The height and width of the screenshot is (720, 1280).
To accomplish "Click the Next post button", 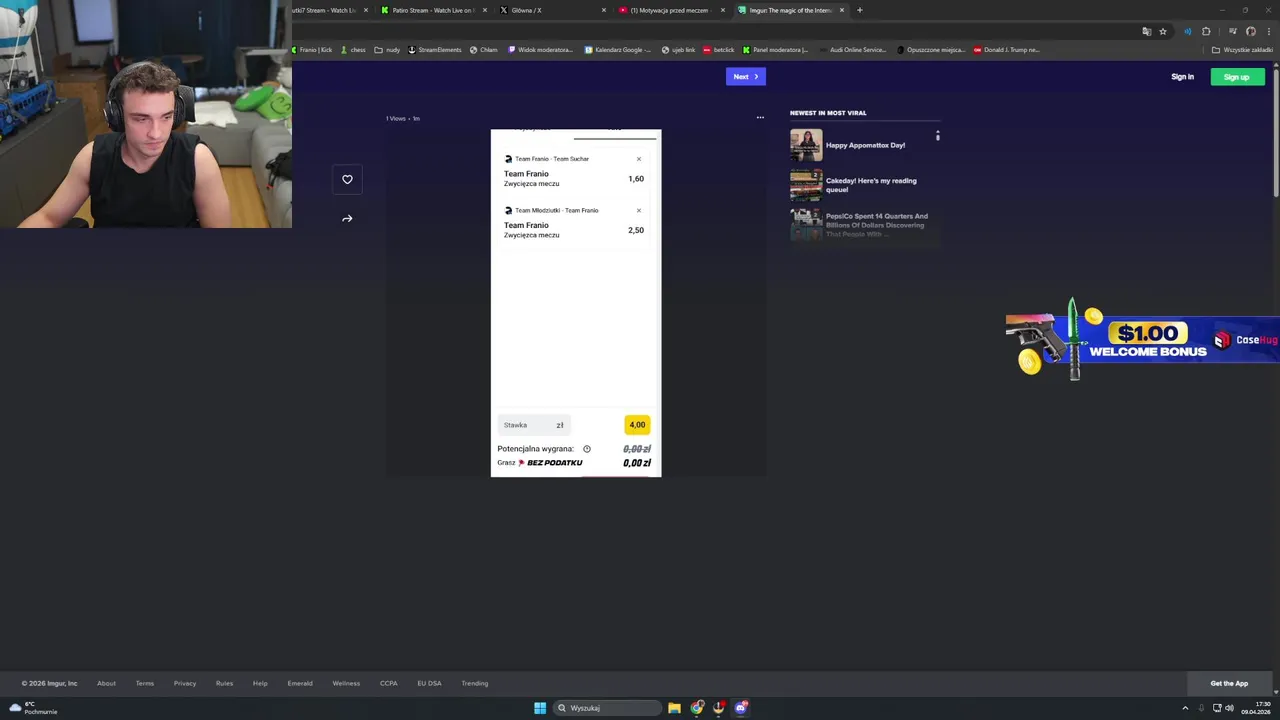I will click(746, 76).
